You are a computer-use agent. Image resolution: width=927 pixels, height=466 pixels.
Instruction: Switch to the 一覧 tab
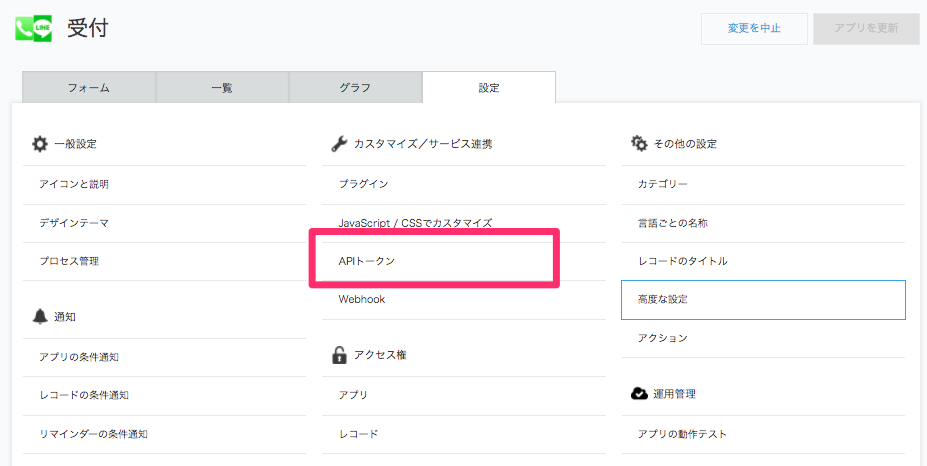222,88
